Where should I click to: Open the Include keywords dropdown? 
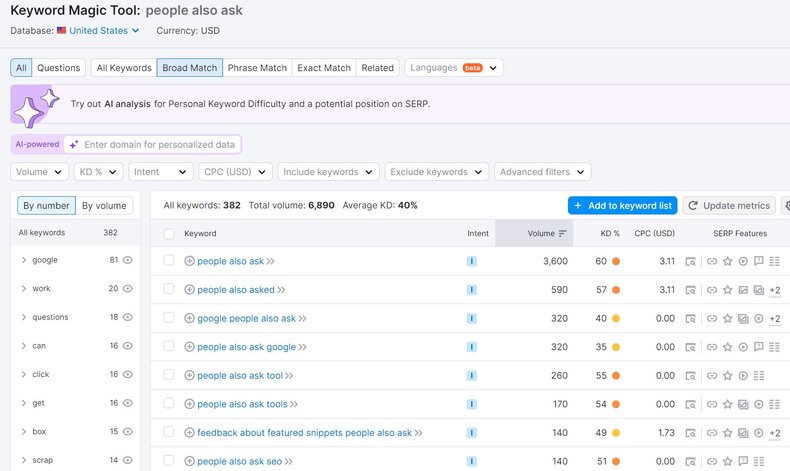point(328,172)
